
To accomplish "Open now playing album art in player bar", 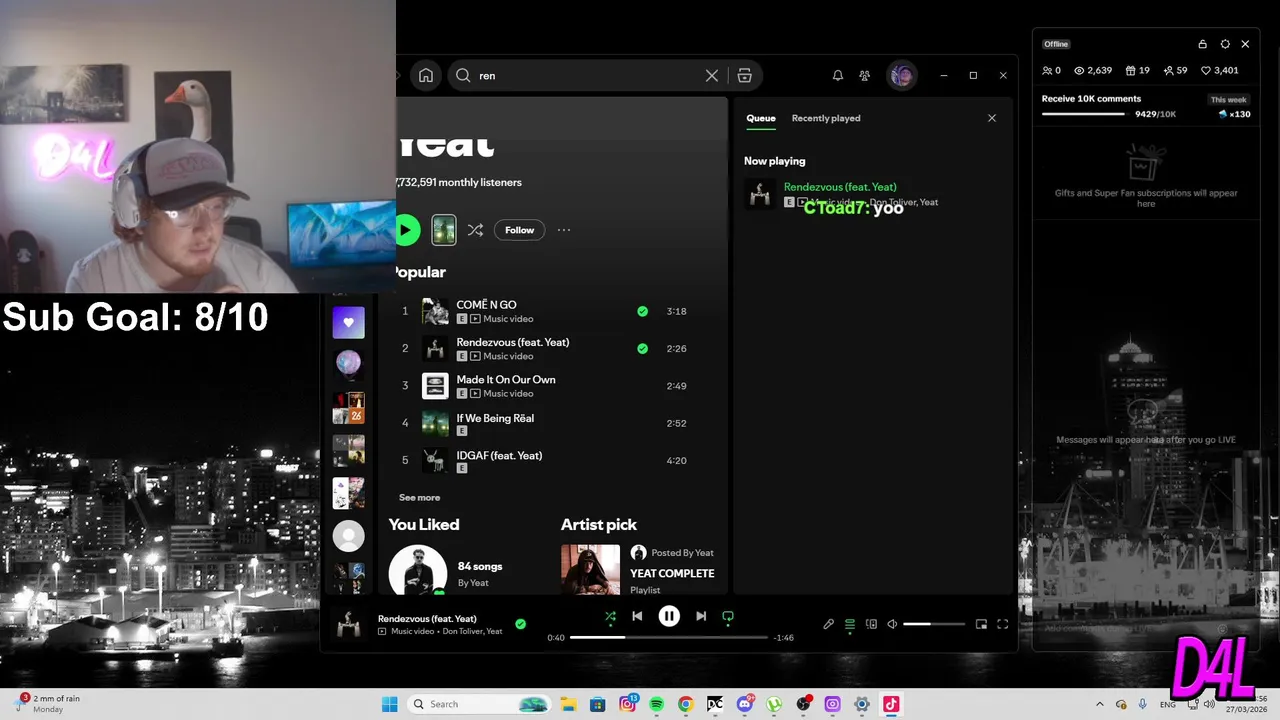I will pos(348,624).
